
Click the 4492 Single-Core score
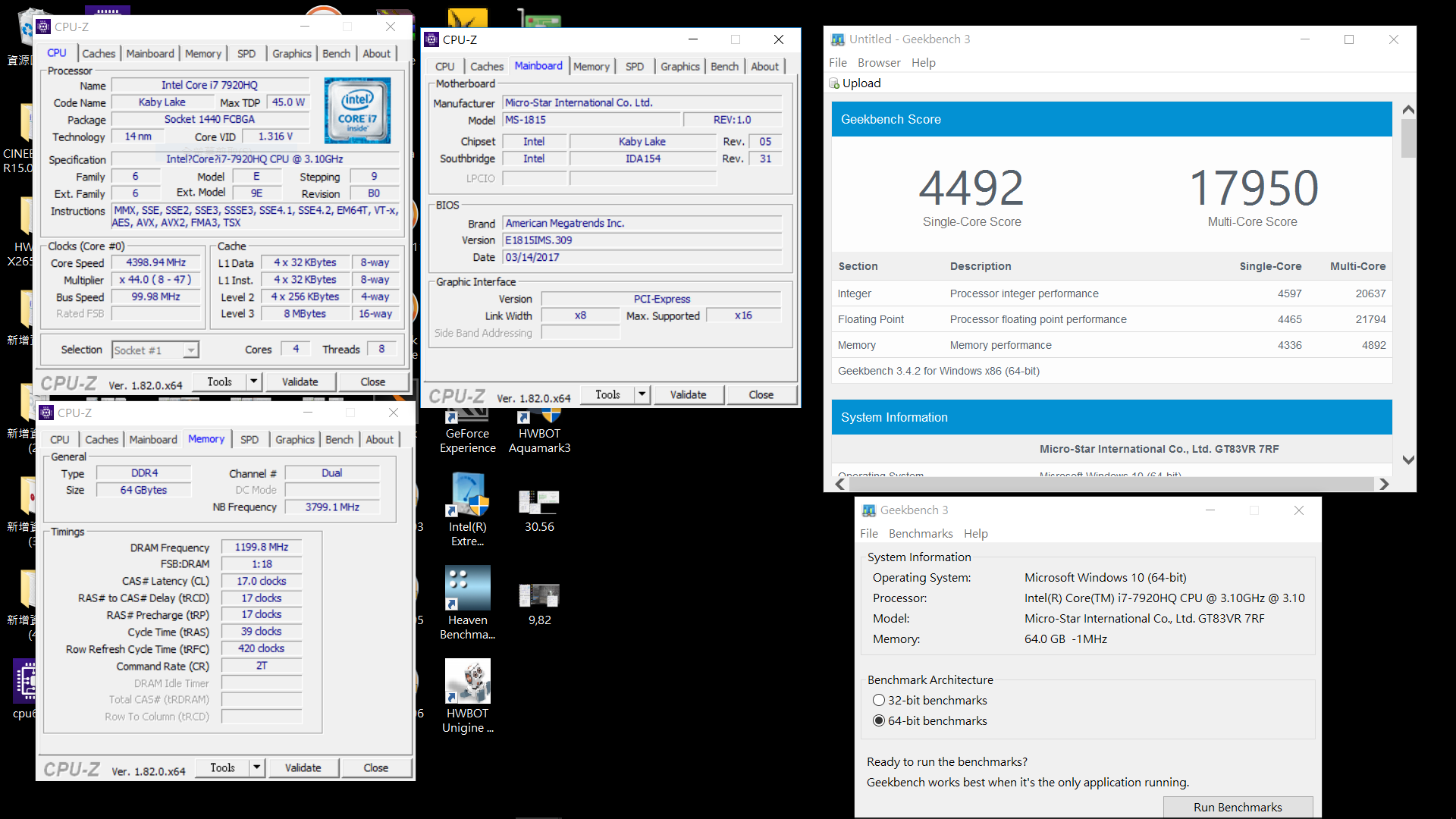click(x=971, y=187)
